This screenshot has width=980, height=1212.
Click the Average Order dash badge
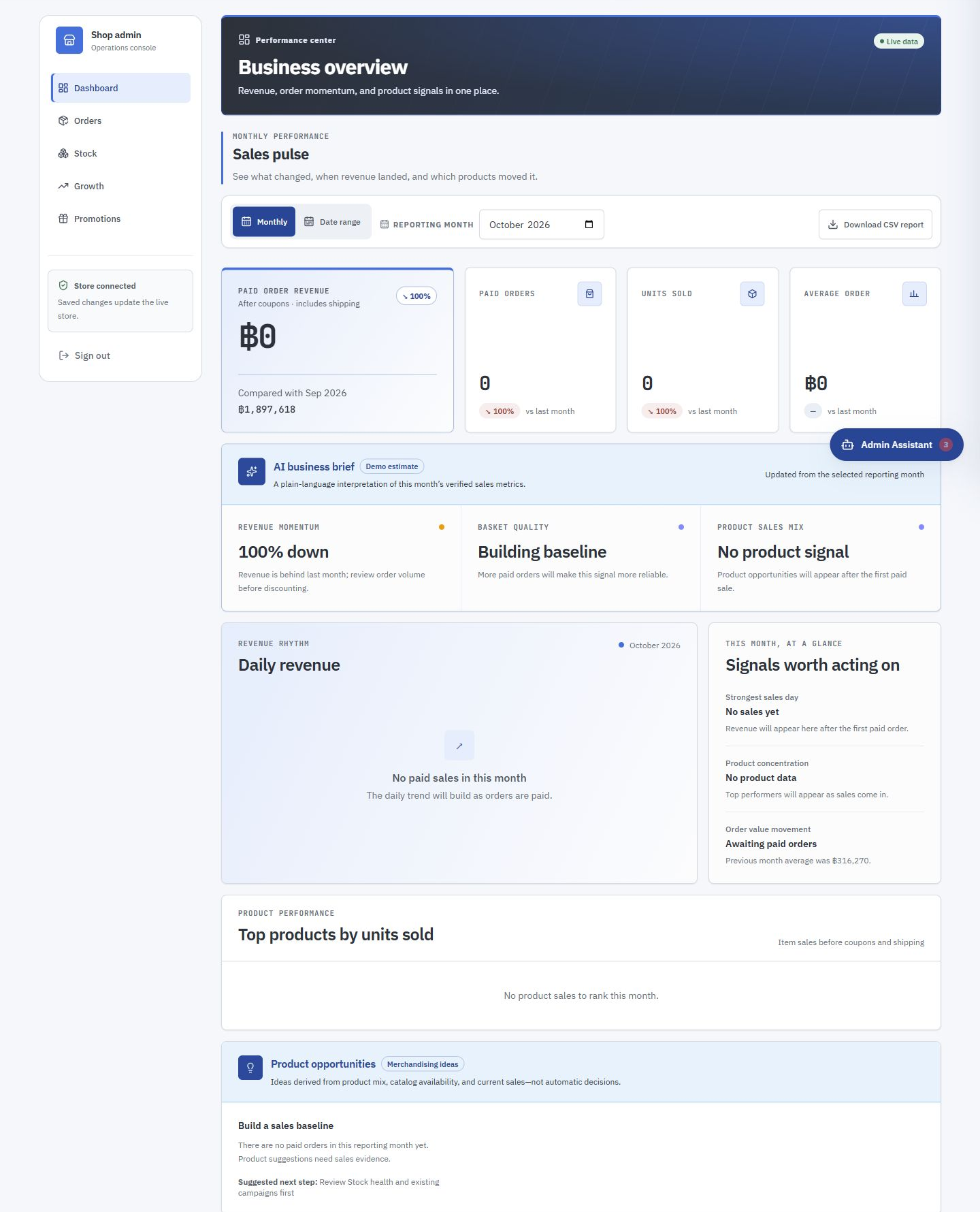click(813, 411)
